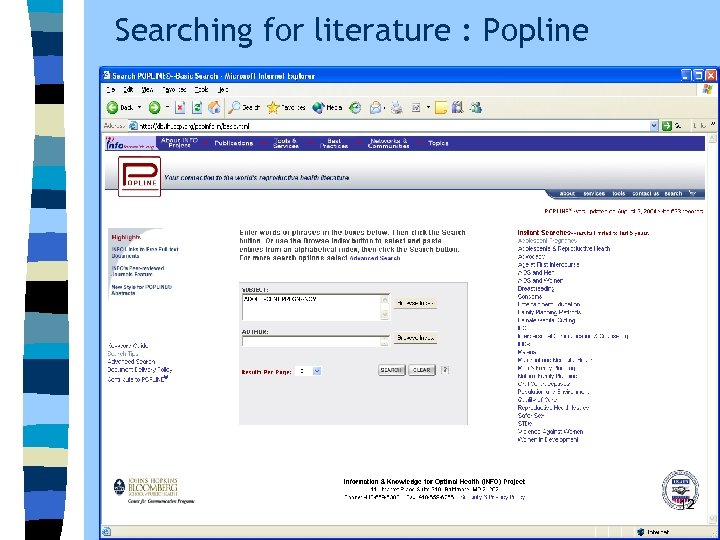The width and height of the screenshot is (720, 540).
Task: Click the Windows flag logo icon
Action: coord(707,89)
